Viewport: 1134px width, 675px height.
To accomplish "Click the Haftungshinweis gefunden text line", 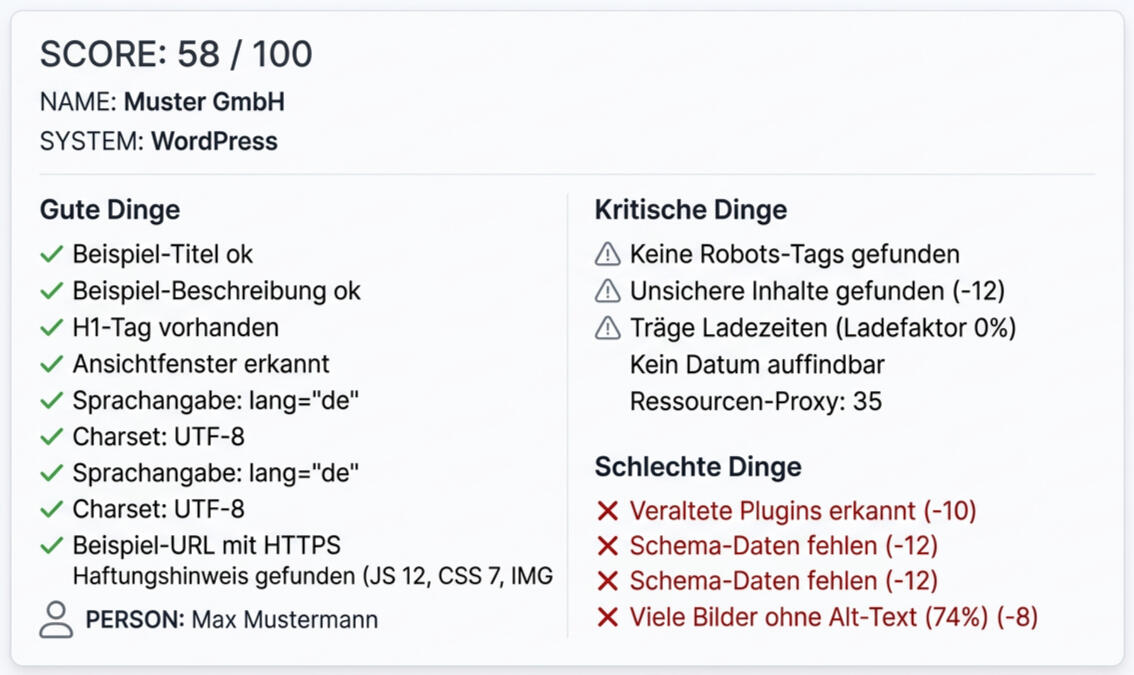I will point(312,576).
